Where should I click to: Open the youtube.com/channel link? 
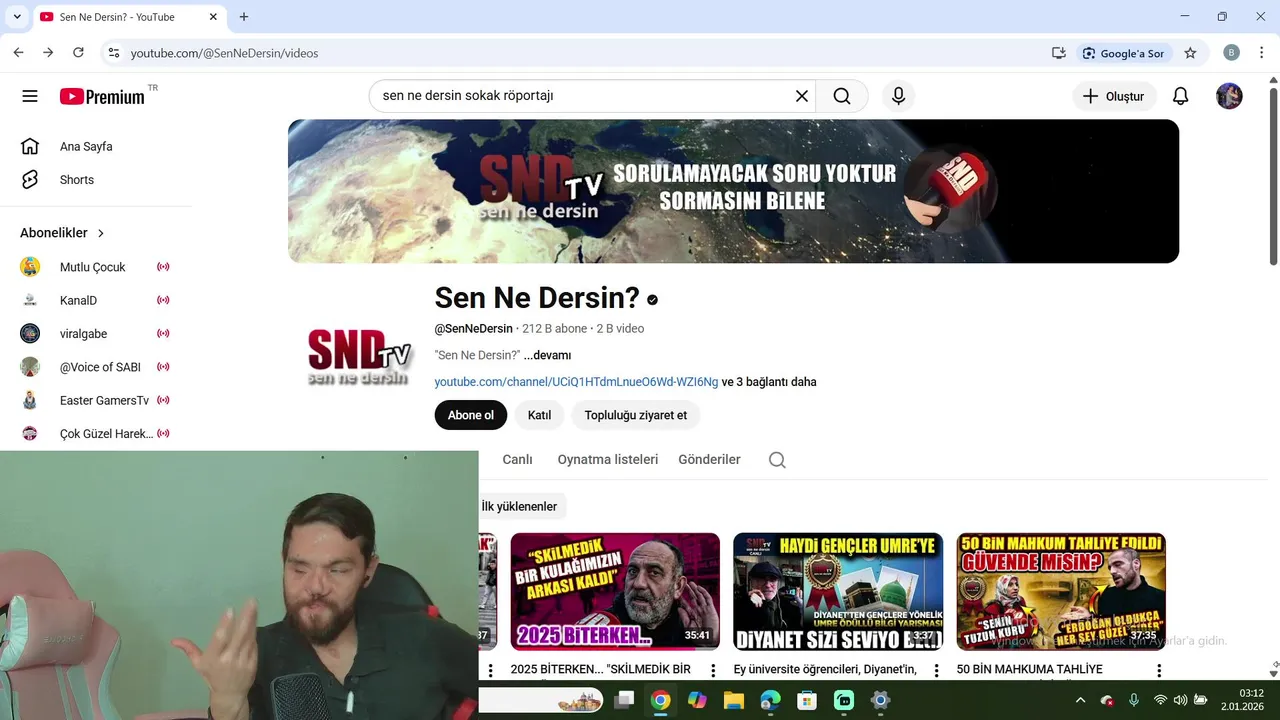576,382
